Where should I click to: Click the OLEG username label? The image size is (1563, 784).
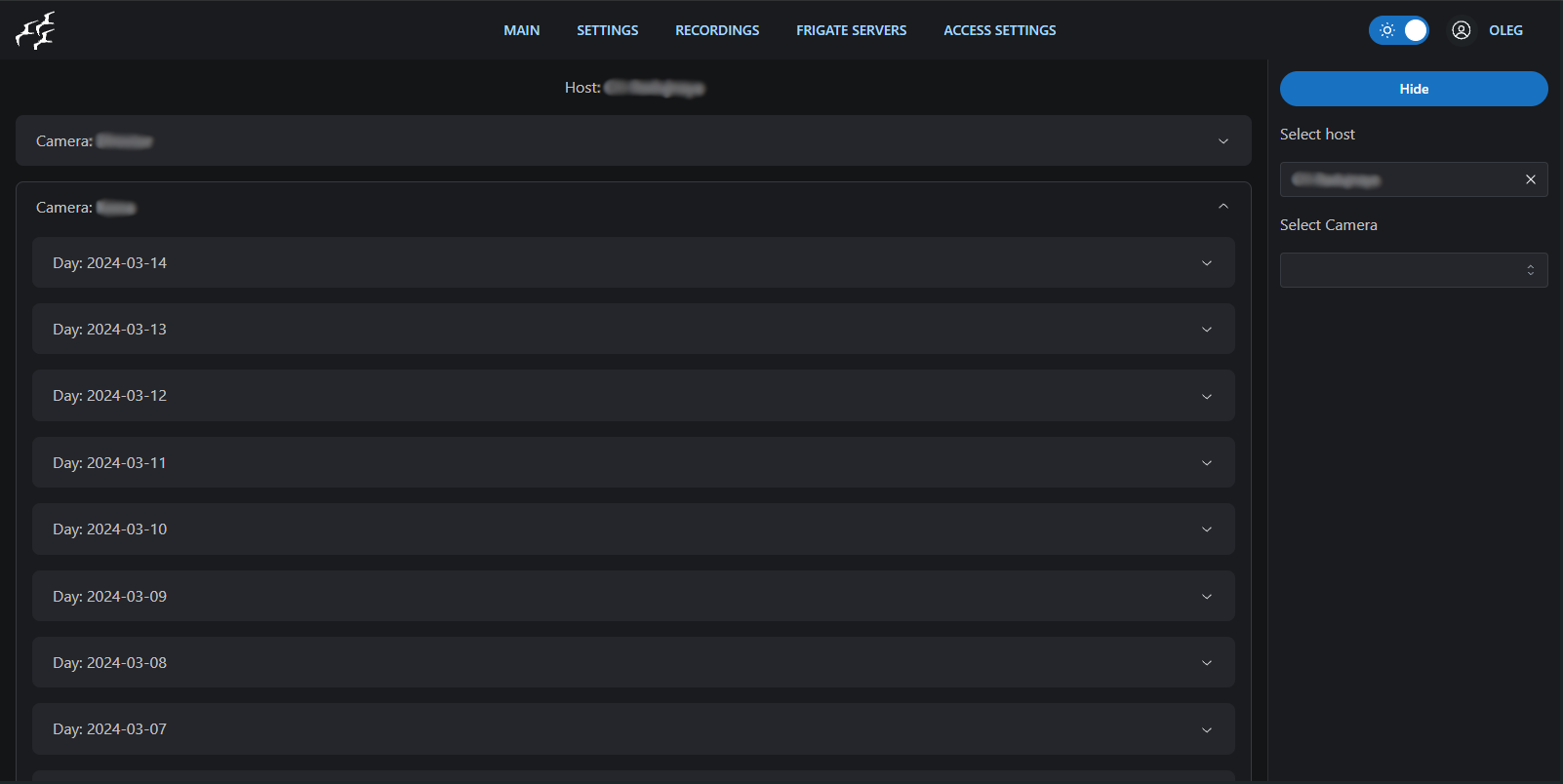(1504, 30)
